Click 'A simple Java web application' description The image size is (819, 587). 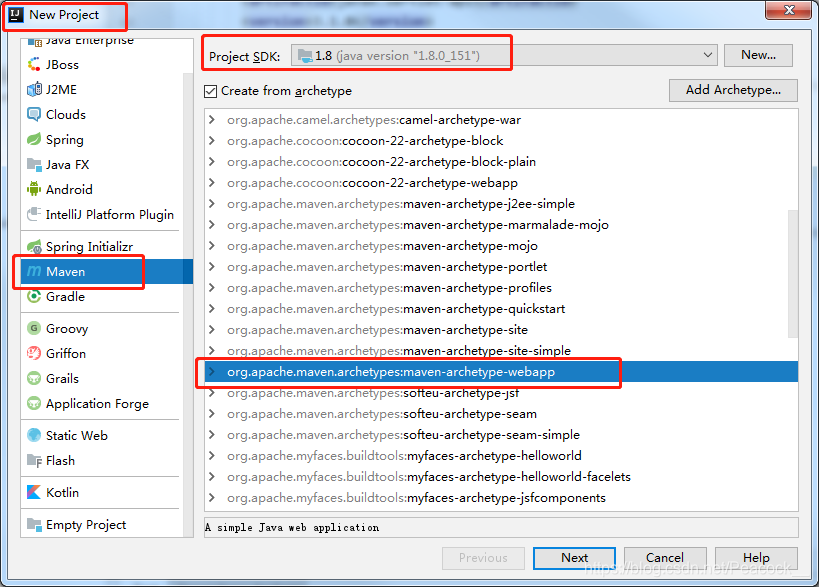292,527
